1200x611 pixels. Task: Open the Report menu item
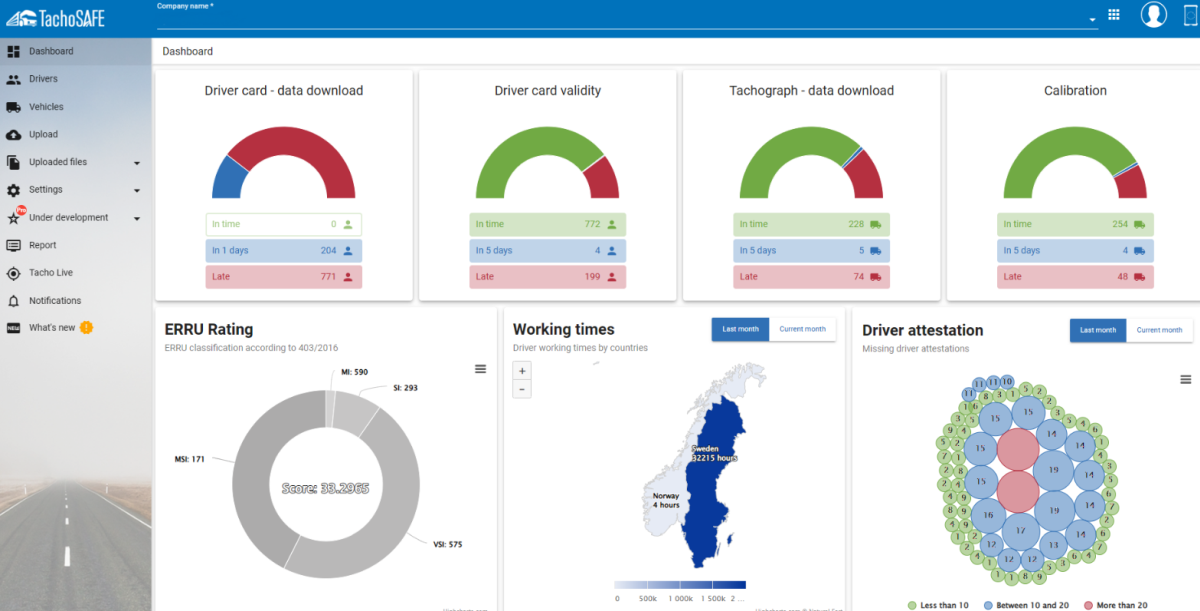coord(42,245)
